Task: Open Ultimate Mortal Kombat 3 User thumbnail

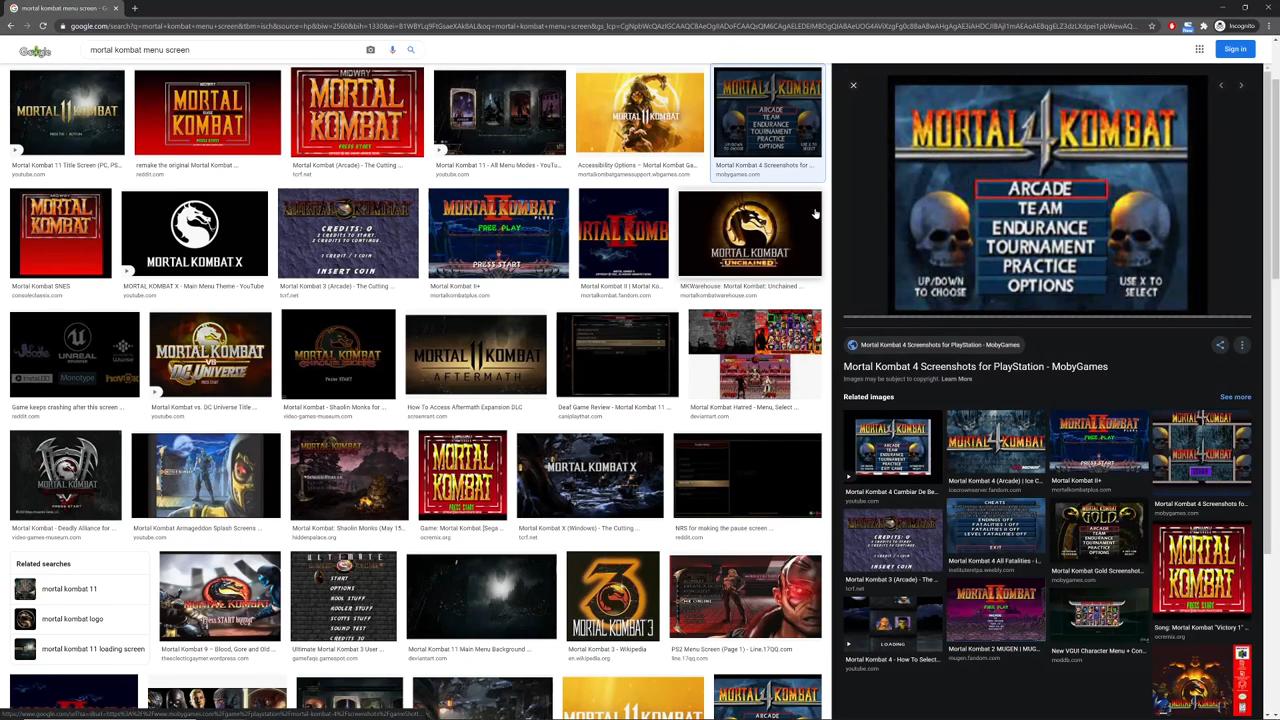Action: [x=343, y=597]
